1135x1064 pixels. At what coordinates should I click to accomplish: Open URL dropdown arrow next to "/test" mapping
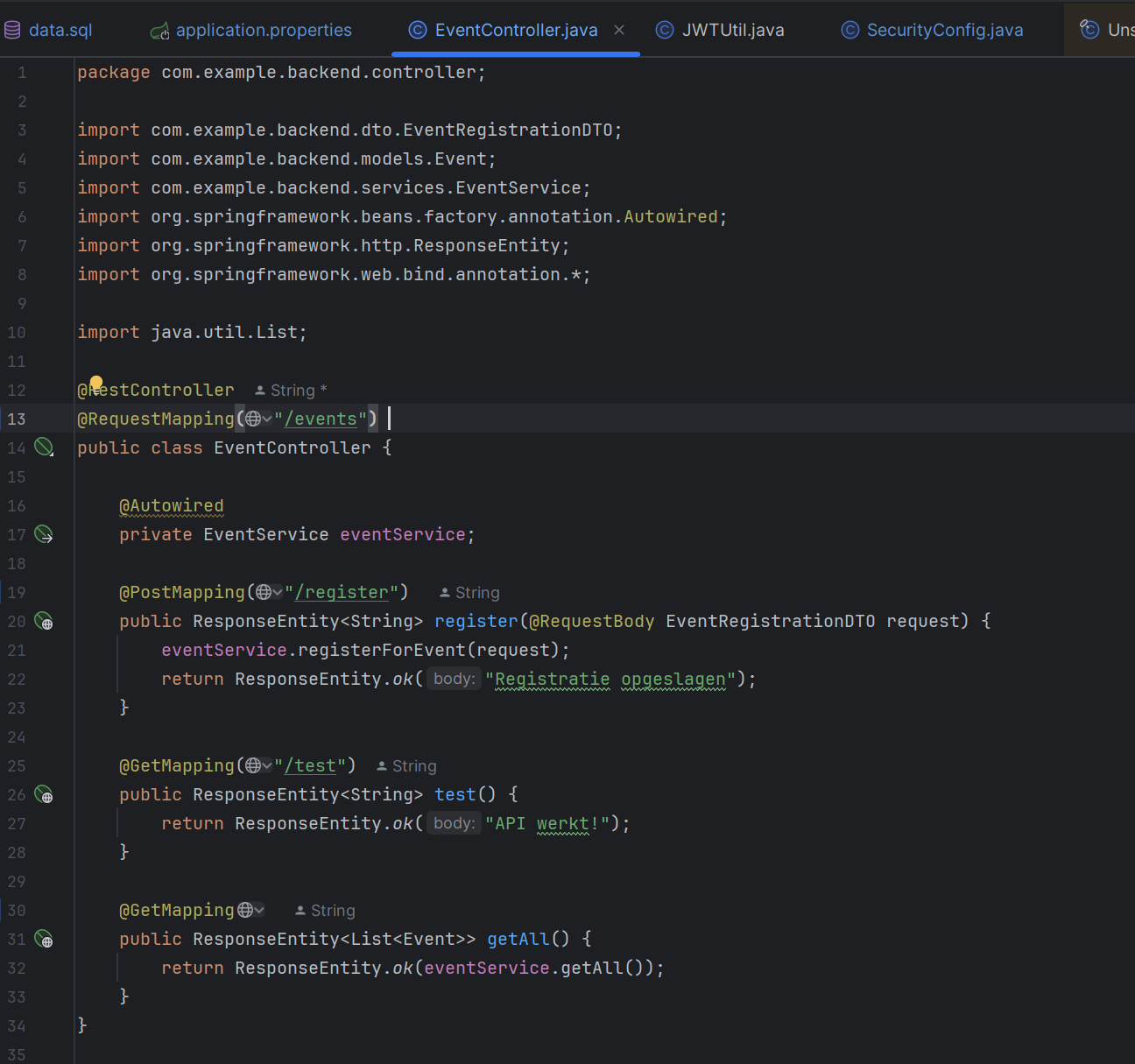click(x=267, y=766)
